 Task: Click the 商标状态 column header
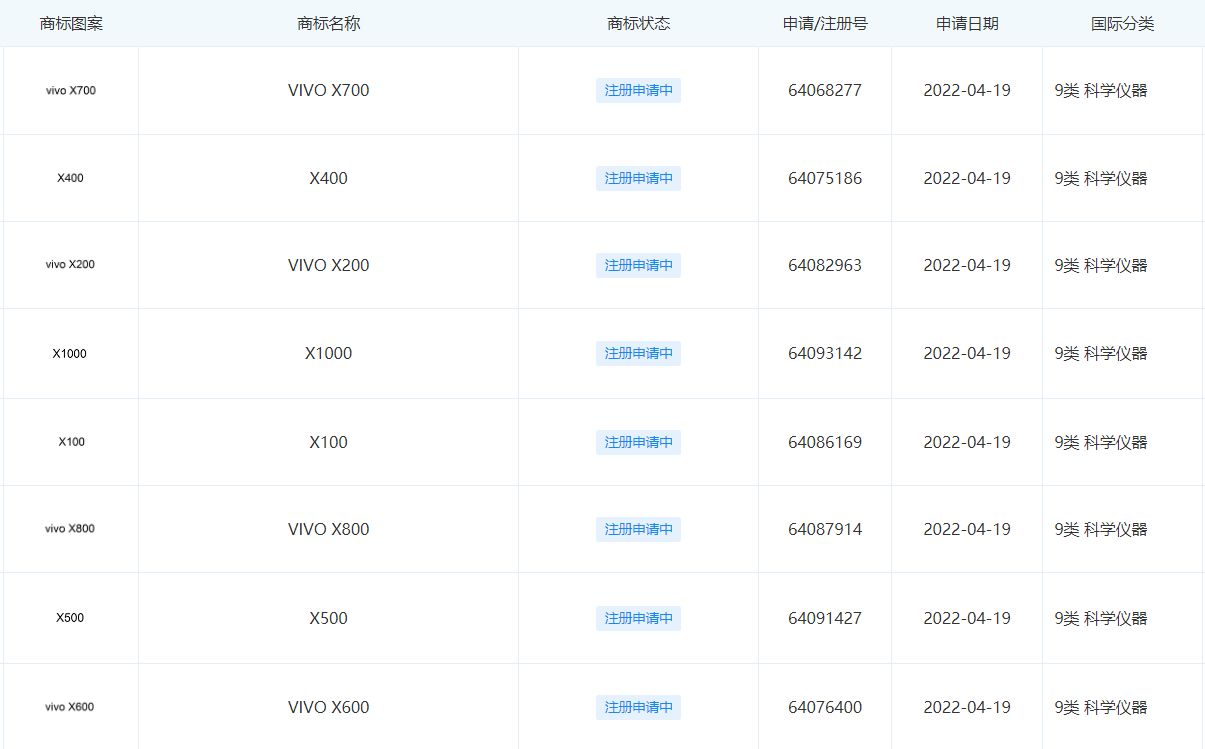tap(639, 24)
